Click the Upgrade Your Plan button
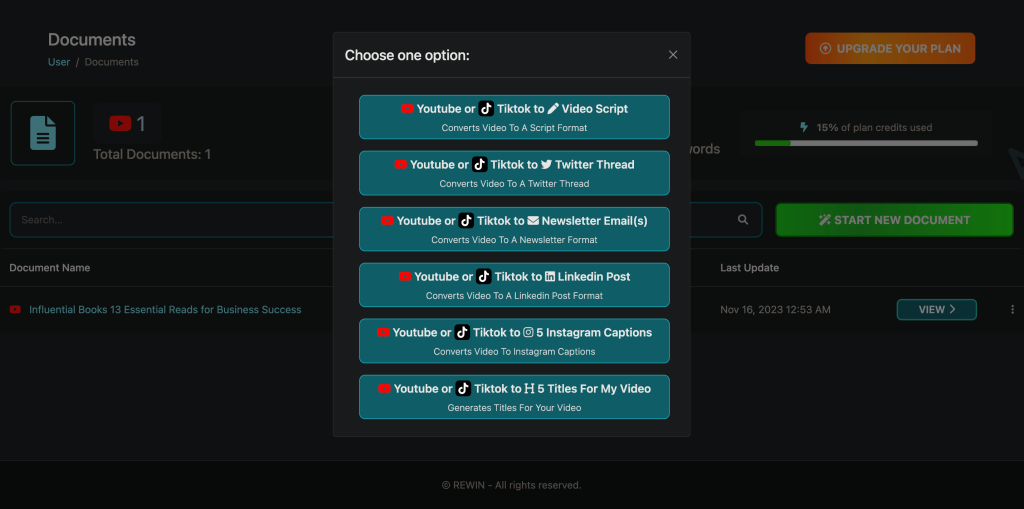 889,48
